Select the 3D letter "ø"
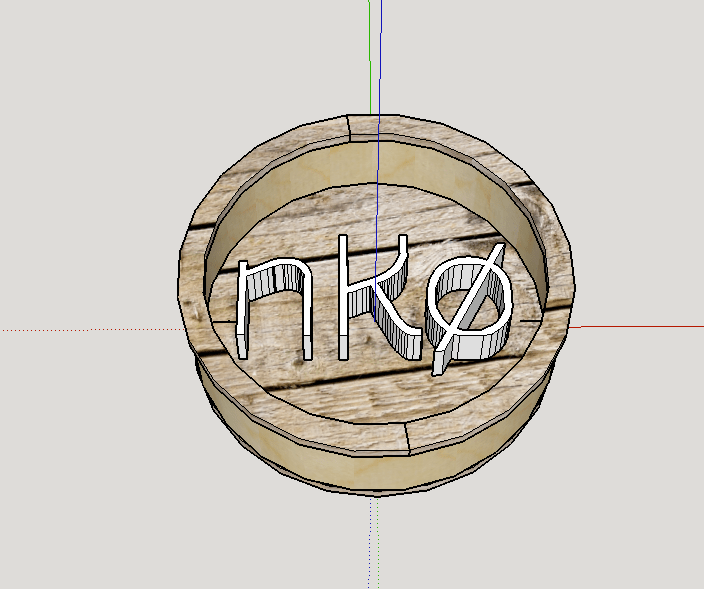This screenshot has width=704, height=589. [467, 310]
